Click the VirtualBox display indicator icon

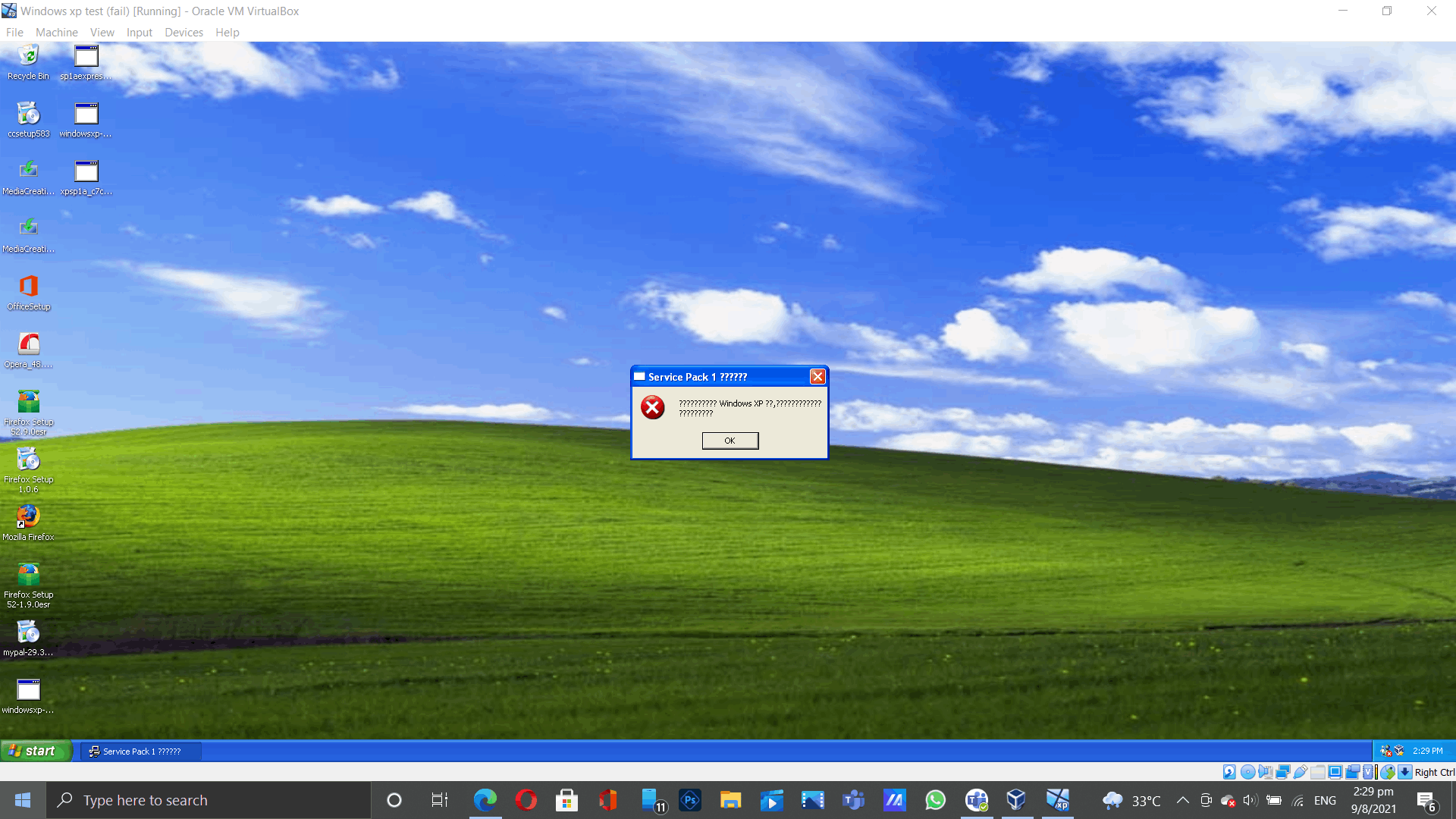click(x=1335, y=772)
